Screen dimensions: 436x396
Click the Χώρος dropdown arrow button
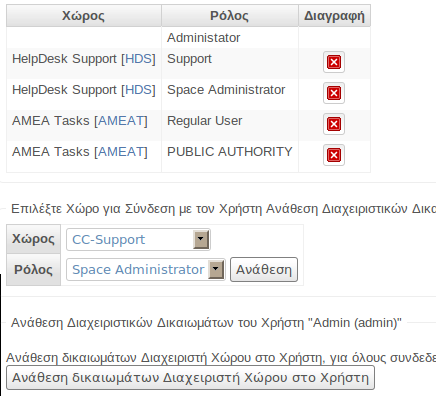(x=201, y=239)
